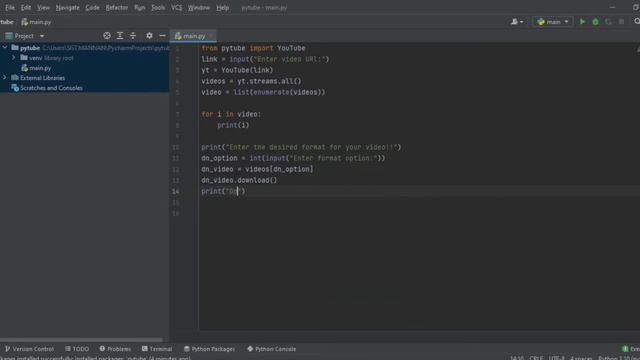Open the Code menu
Image resolution: width=640 pixels, height=360 pixels.
[x=92, y=8]
